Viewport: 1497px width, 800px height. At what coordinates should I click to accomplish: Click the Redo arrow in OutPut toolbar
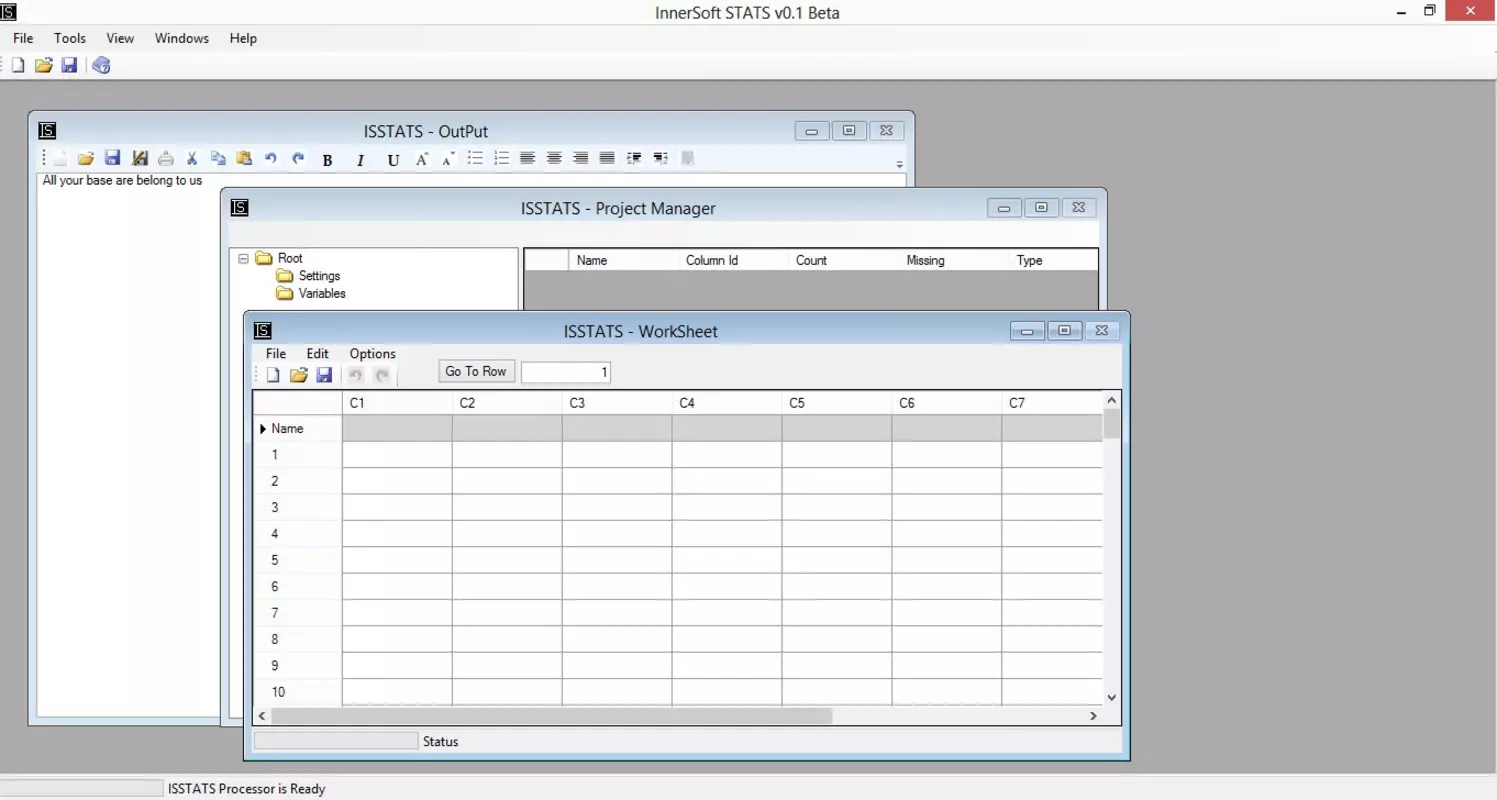(x=298, y=158)
